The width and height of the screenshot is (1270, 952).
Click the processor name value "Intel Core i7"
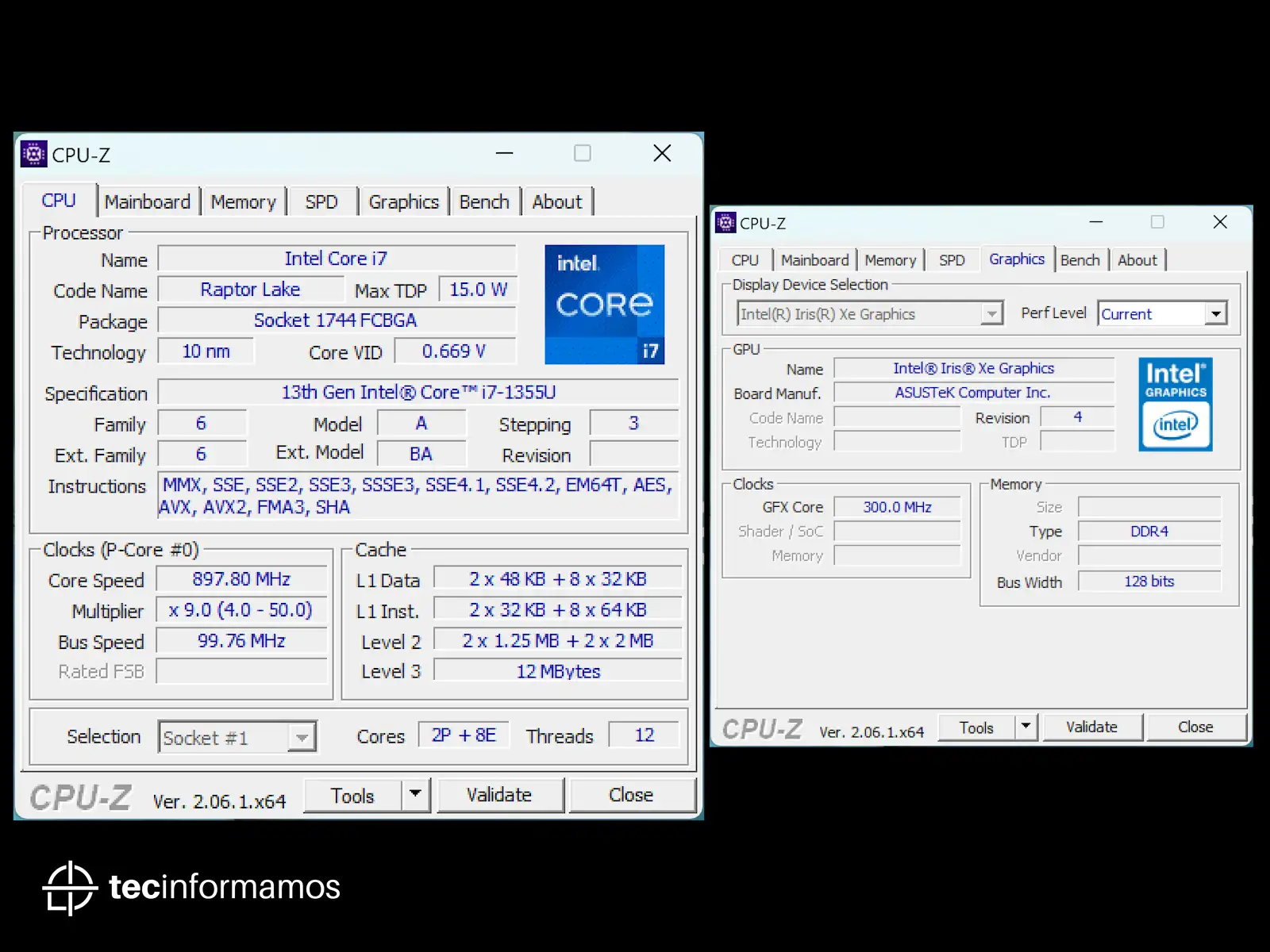[x=337, y=259]
